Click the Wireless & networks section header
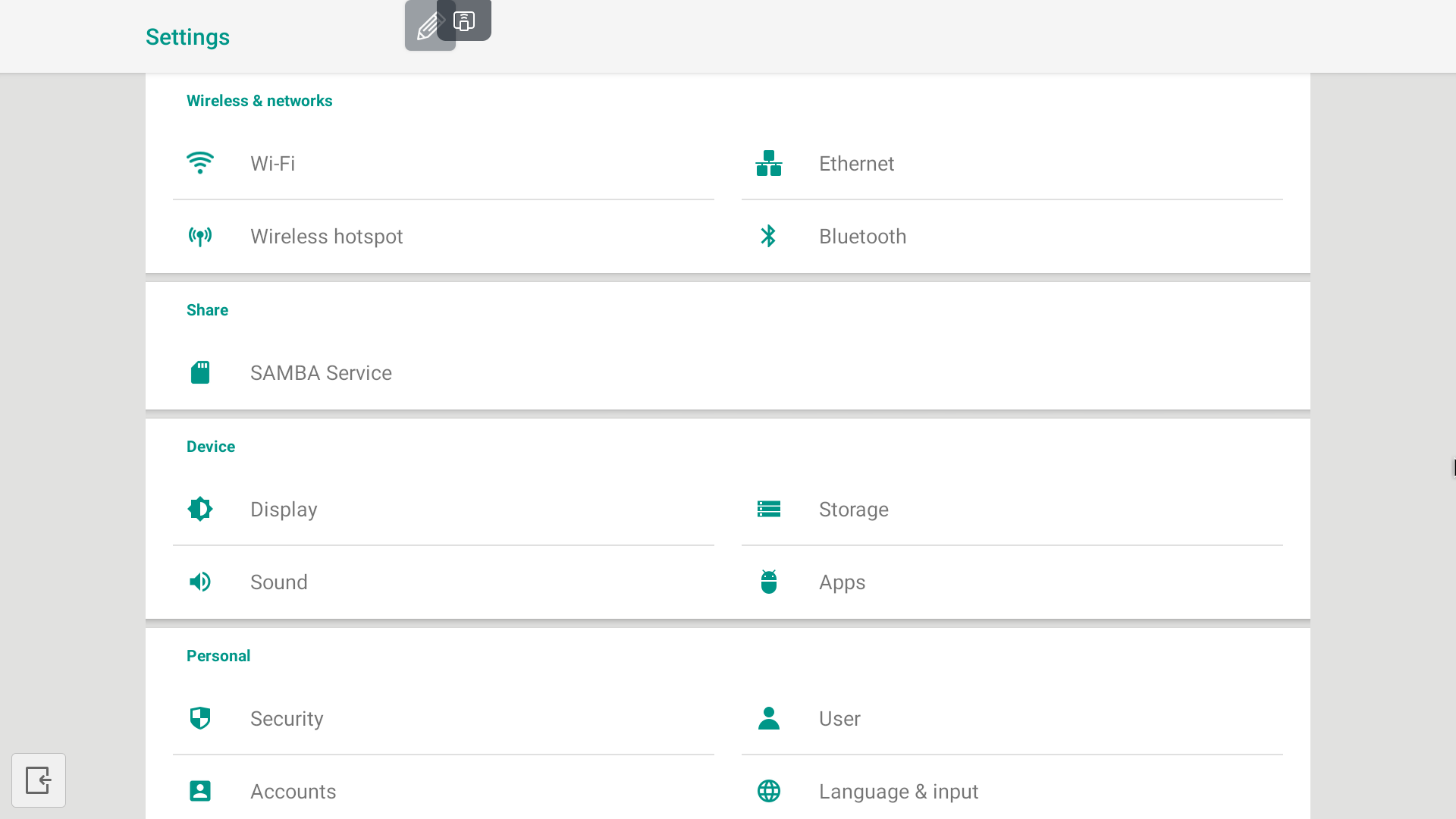Image resolution: width=1456 pixels, height=819 pixels. [259, 101]
